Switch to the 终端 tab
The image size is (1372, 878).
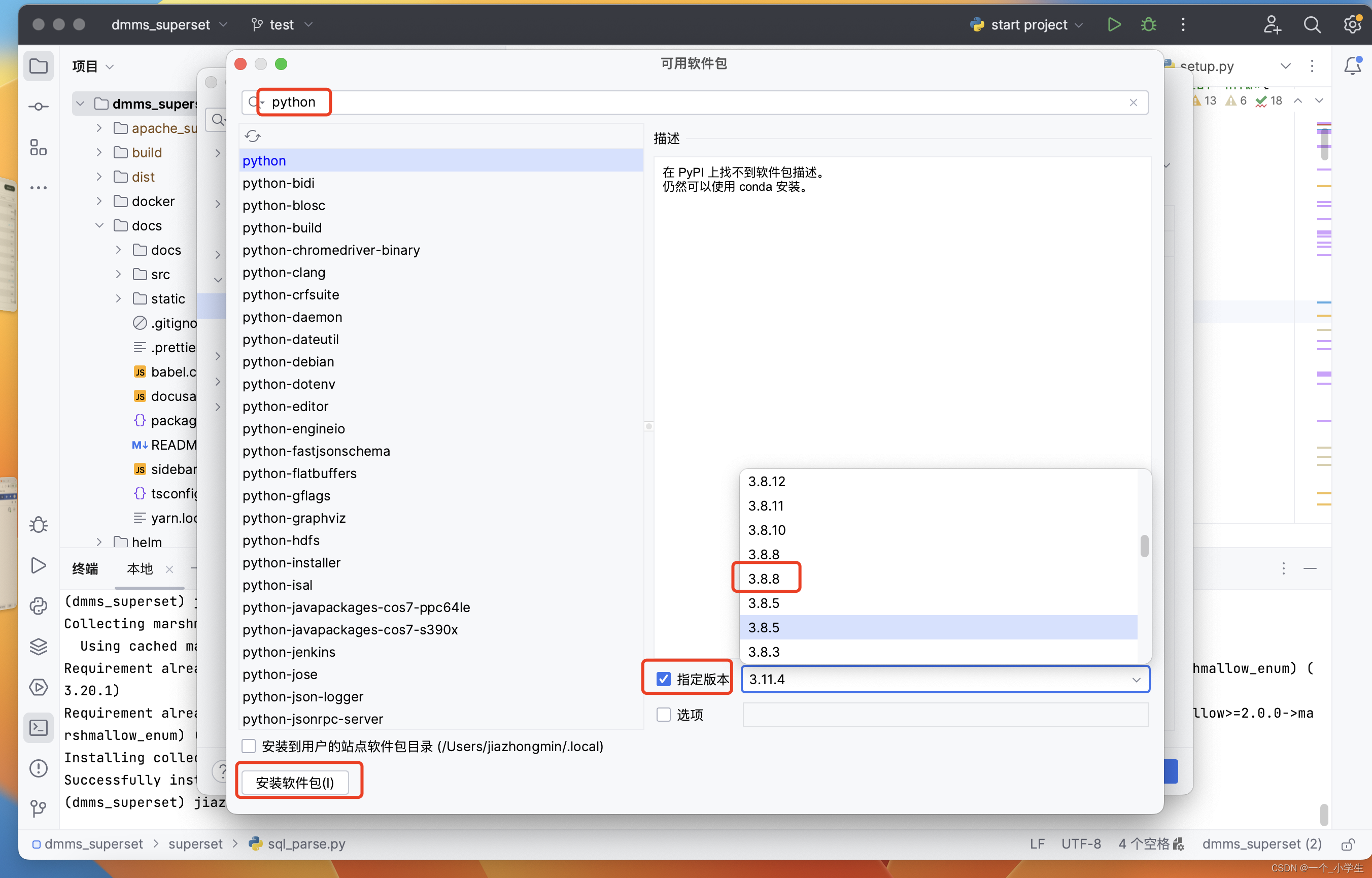coord(84,568)
